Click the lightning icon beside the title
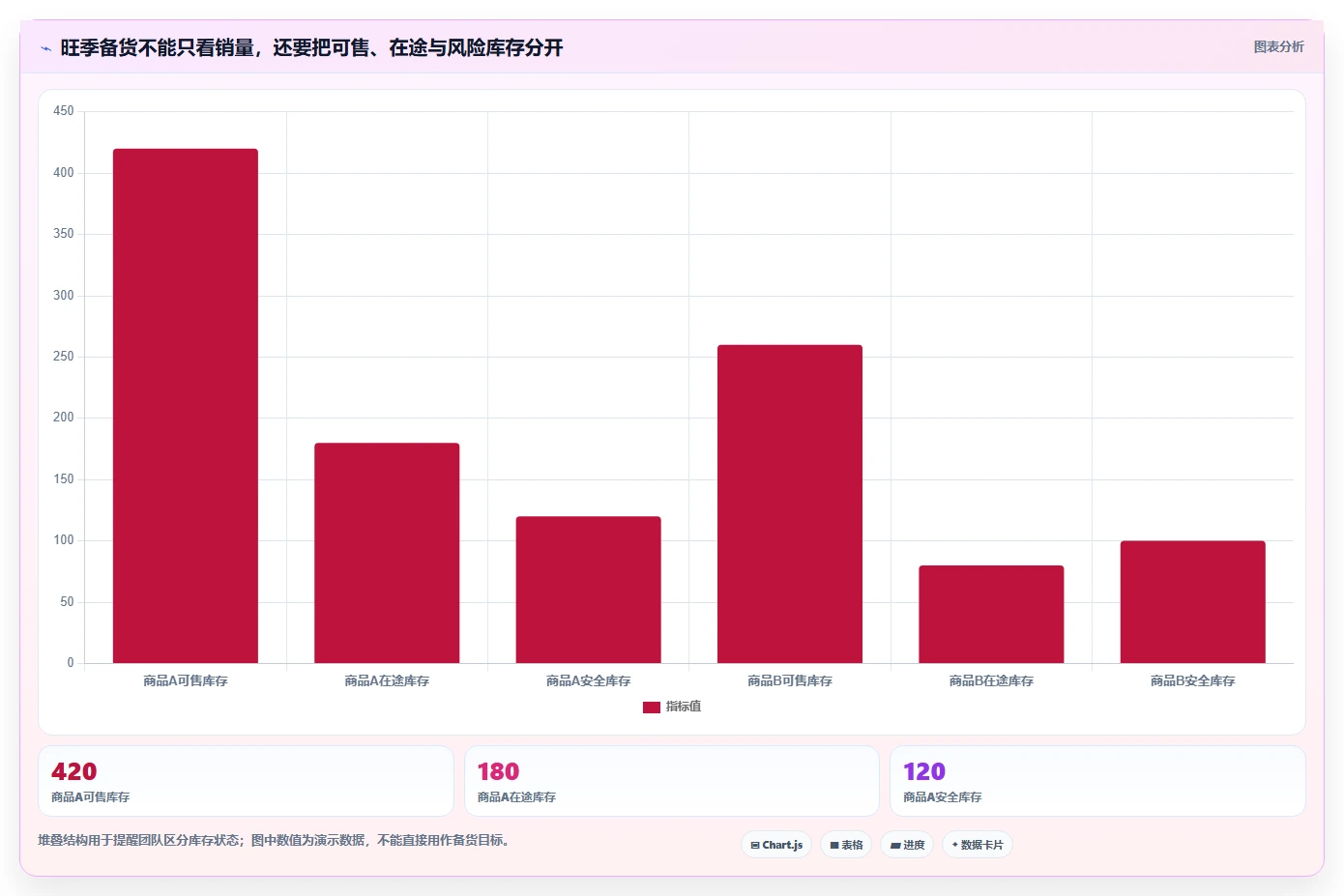This screenshot has height=896, width=1344. coord(45,48)
